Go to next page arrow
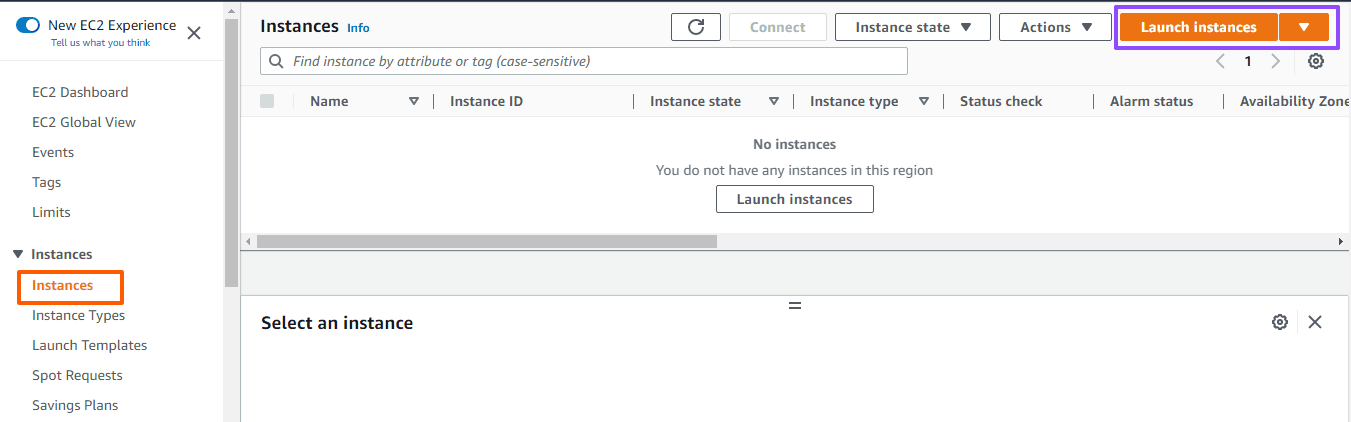Screen dimensions: 1351x422 point(1275,61)
